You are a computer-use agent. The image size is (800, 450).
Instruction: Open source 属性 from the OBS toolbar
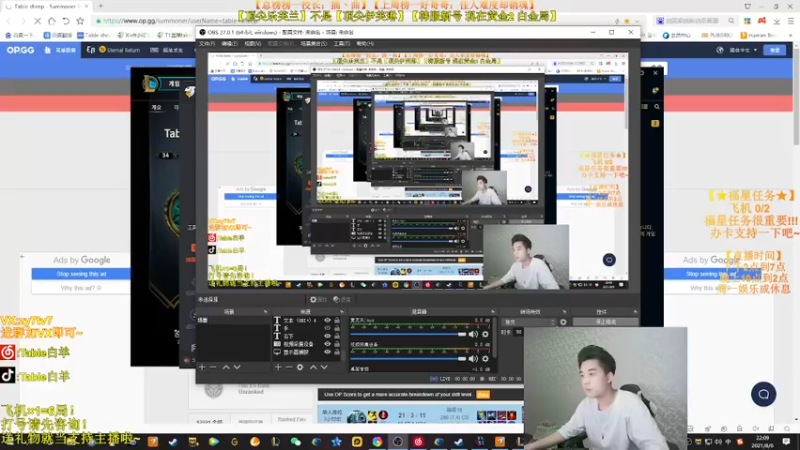(318, 299)
